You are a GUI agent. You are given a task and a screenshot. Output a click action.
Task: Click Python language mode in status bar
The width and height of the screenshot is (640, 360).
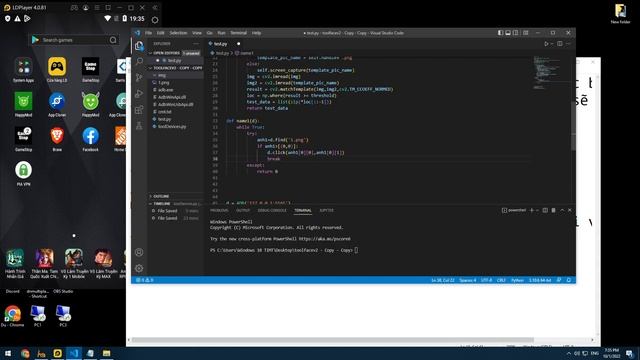coord(517,280)
